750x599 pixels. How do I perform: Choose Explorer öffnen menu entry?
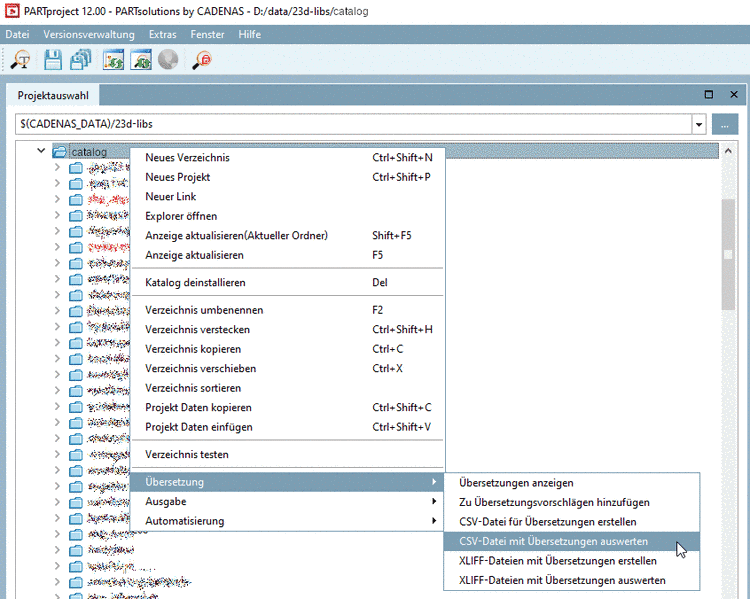click(287, 216)
